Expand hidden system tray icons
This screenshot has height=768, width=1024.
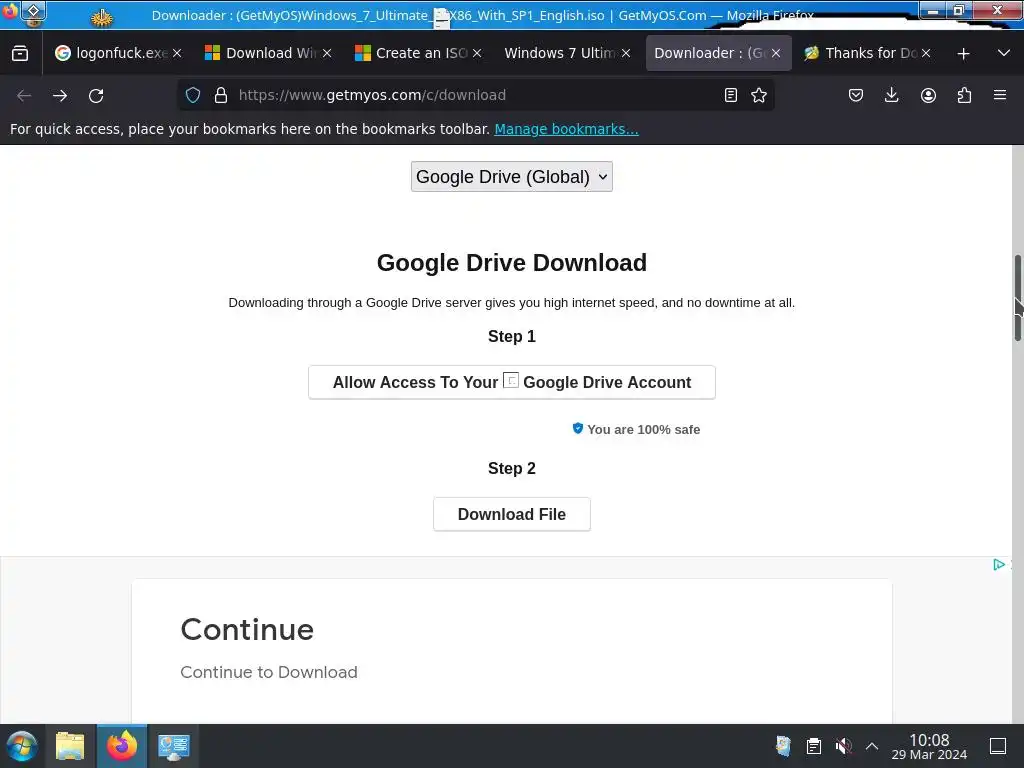coord(872,746)
